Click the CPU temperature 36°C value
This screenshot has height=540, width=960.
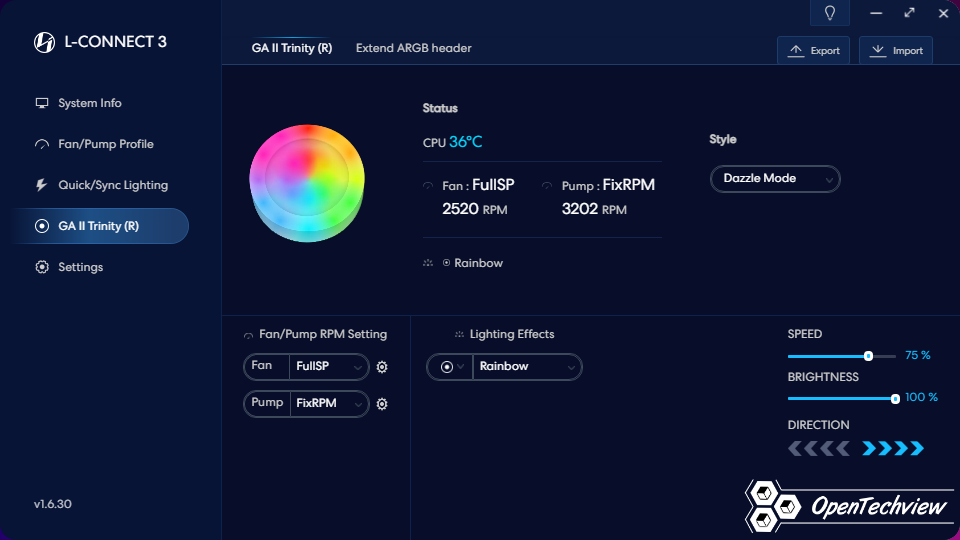point(465,142)
